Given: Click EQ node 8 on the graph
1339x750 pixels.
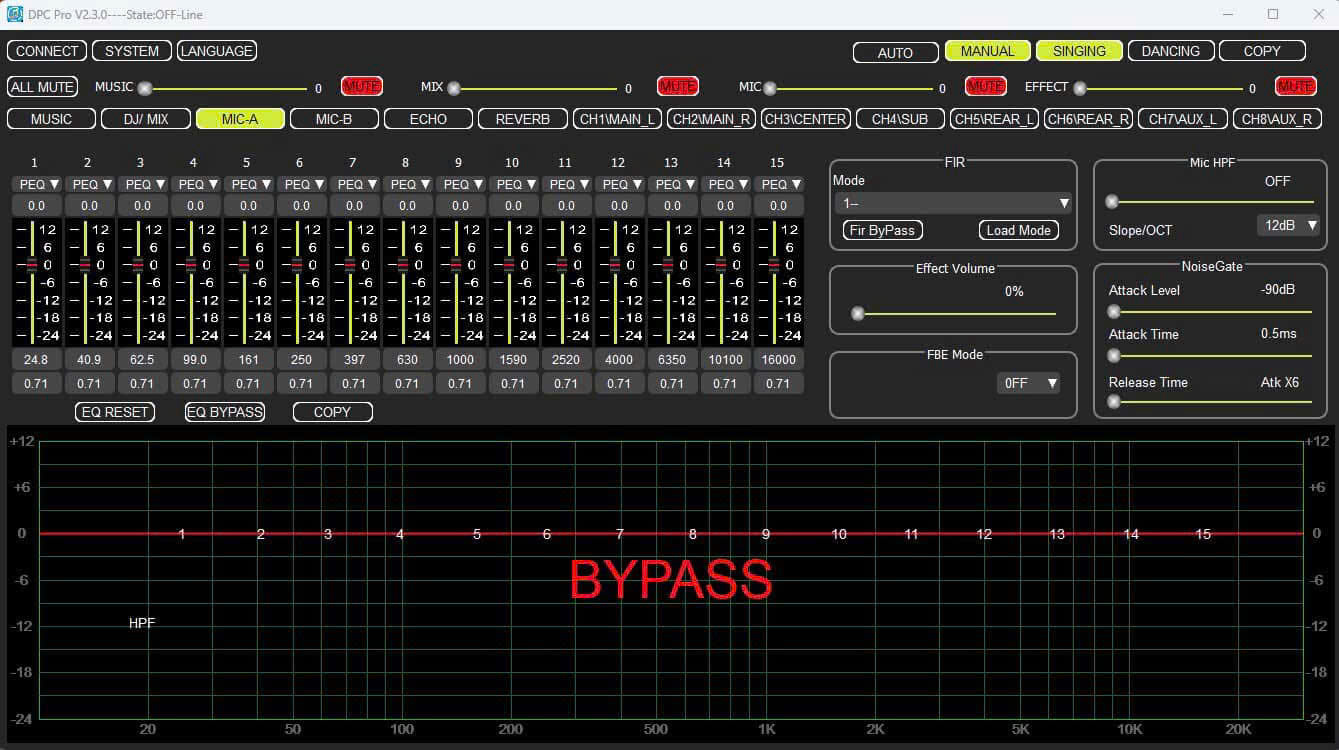Looking at the screenshot, I should click(x=692, y=534).
